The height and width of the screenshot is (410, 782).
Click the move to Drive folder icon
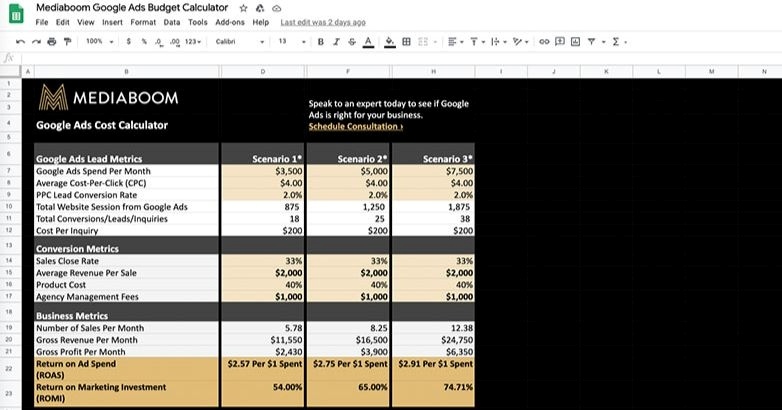(x=260, y=8)
